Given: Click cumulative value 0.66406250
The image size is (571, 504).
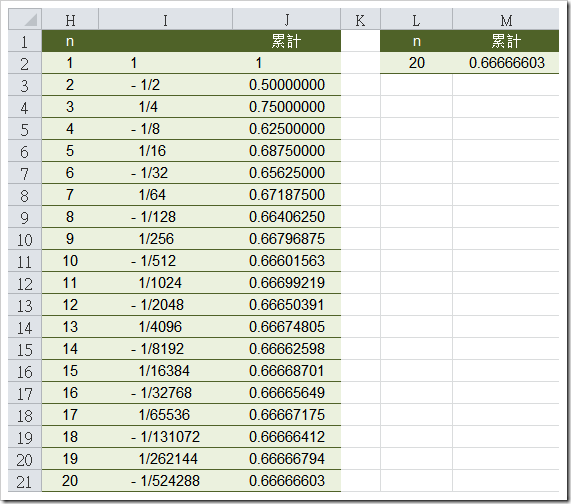Looking at the screenshot, I should pyautogui.click(x=287, y=217).
